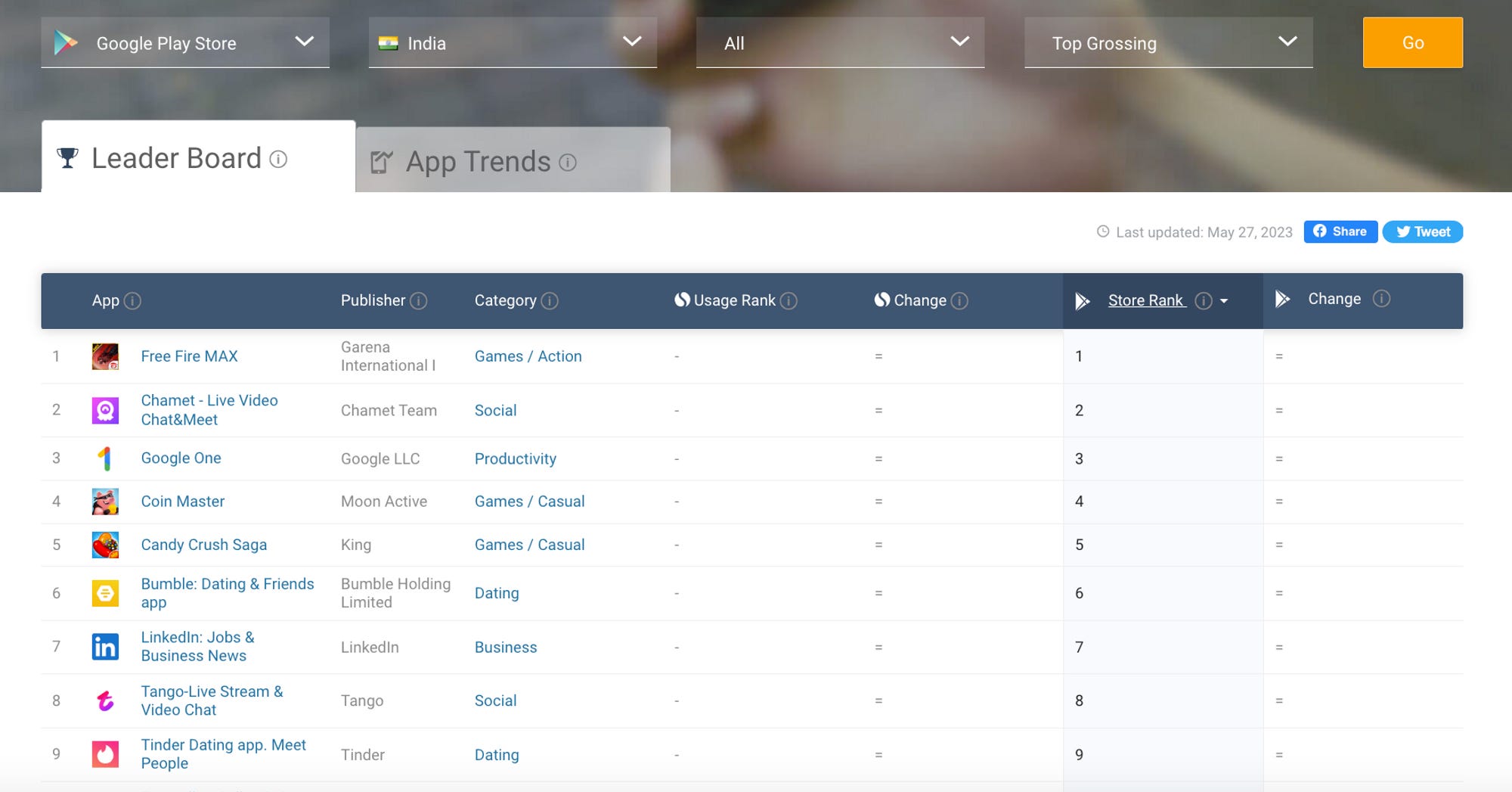1512x792 pixels.
Task: Click Social category in Chamet row
Action: coord(495,411)
